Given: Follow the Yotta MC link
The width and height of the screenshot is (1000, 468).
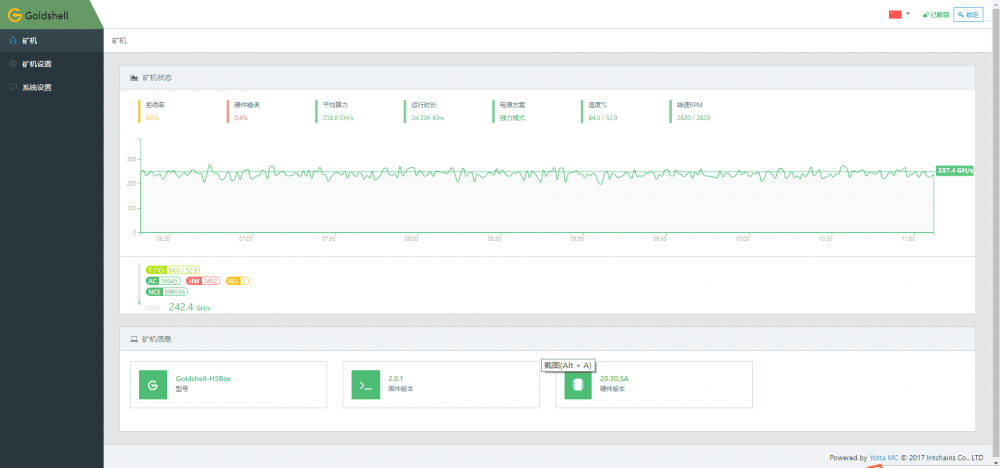Looking at the screenshot, I should [884, 457].
